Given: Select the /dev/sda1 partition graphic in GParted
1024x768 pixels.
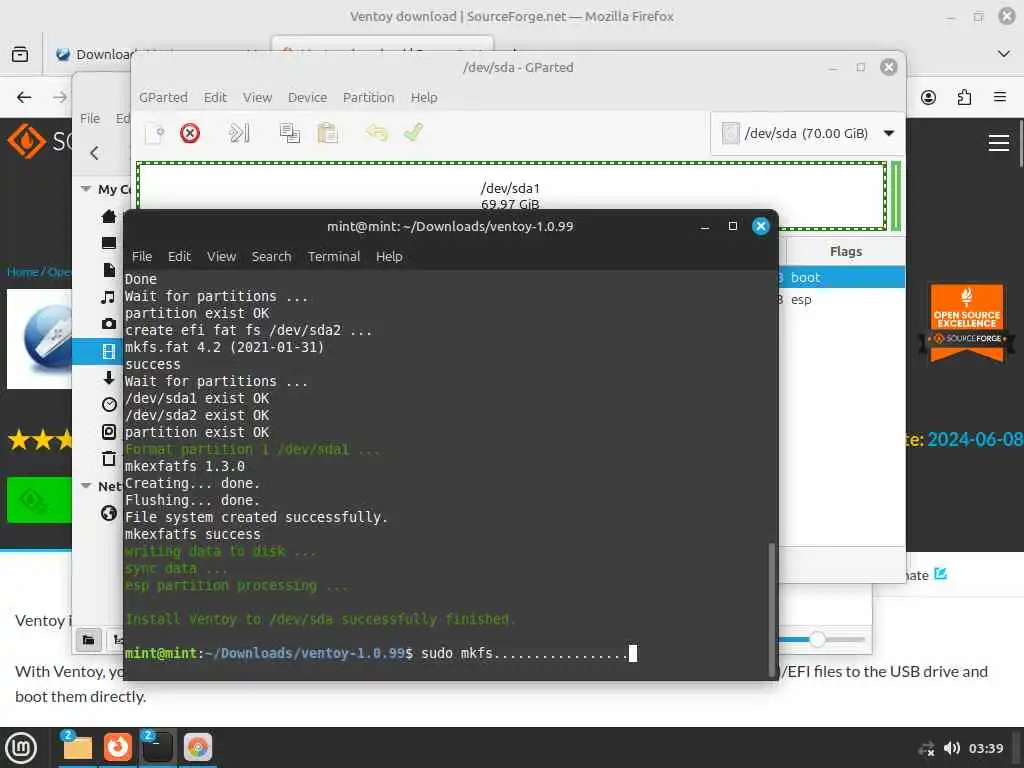Looking at the screenshot, I should click(x=511, y=187).
